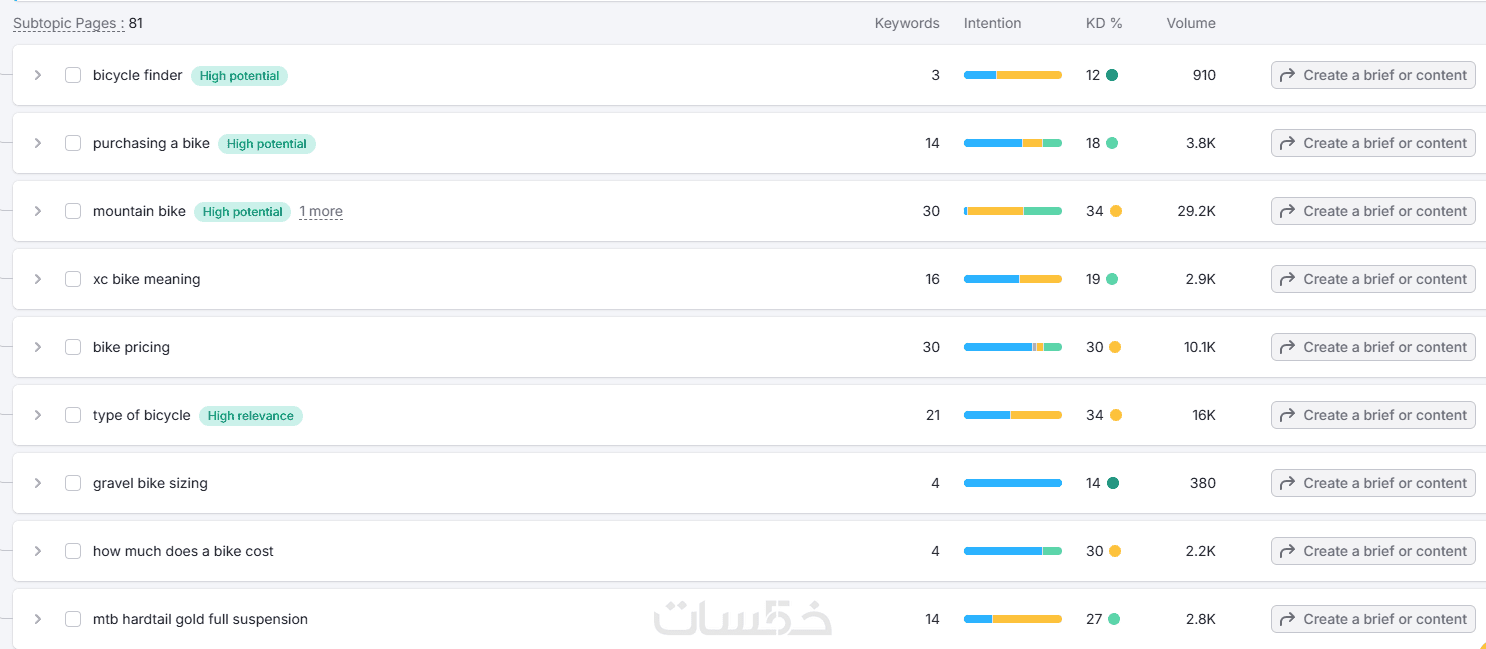Click the KD dot for gravel bike sizing

tap(1113, 483)
